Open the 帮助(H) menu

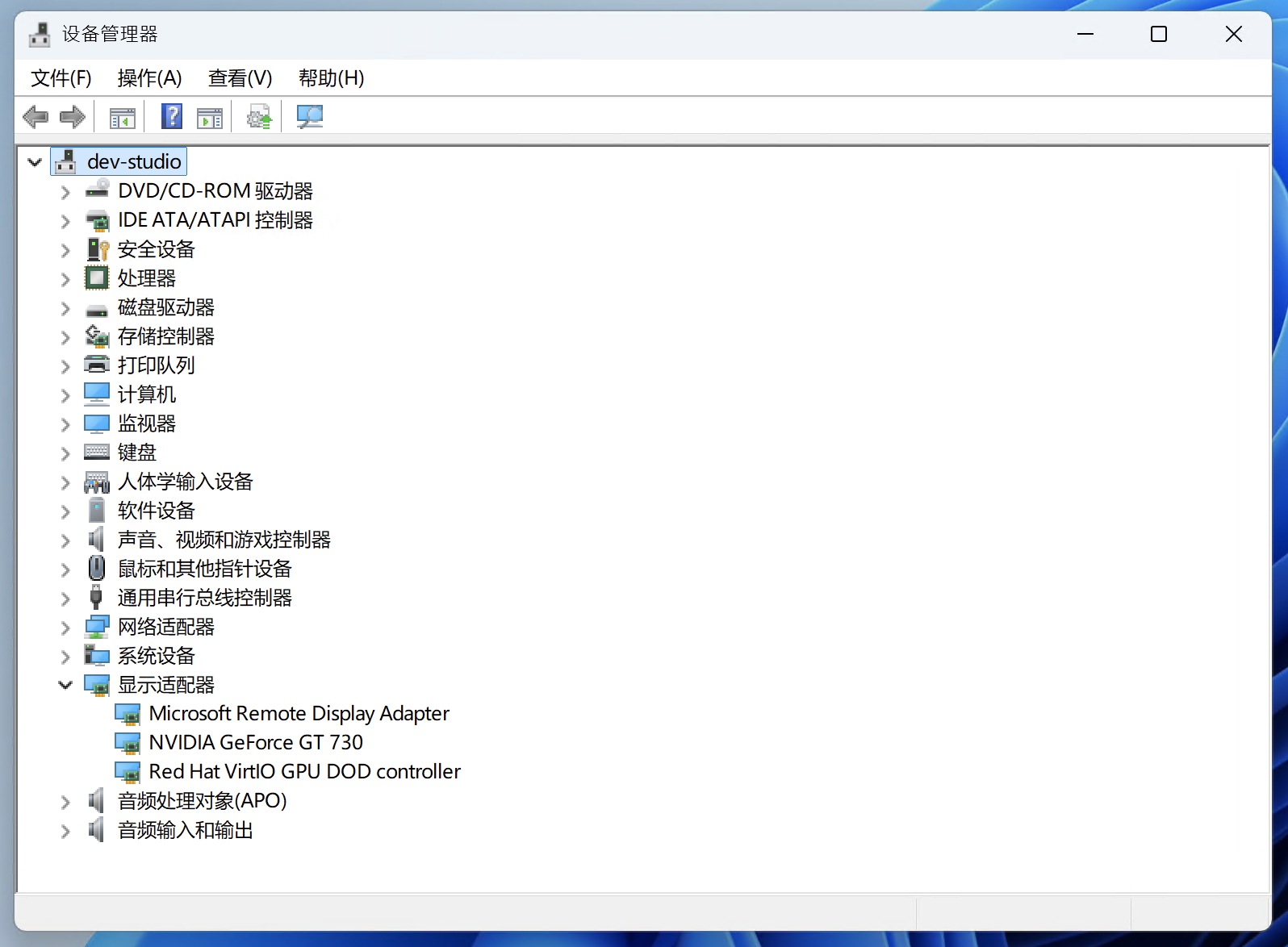(x=331, y=78)
